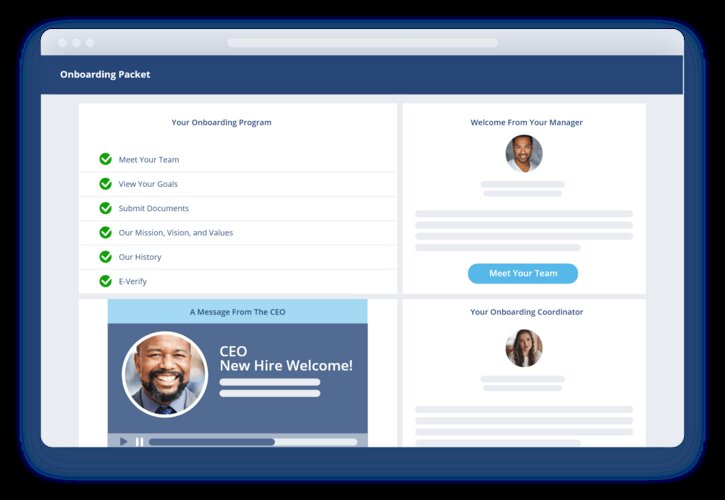The image size is (725, 500).
Task: Open the E-Verify step
Action: click(132, 281)
